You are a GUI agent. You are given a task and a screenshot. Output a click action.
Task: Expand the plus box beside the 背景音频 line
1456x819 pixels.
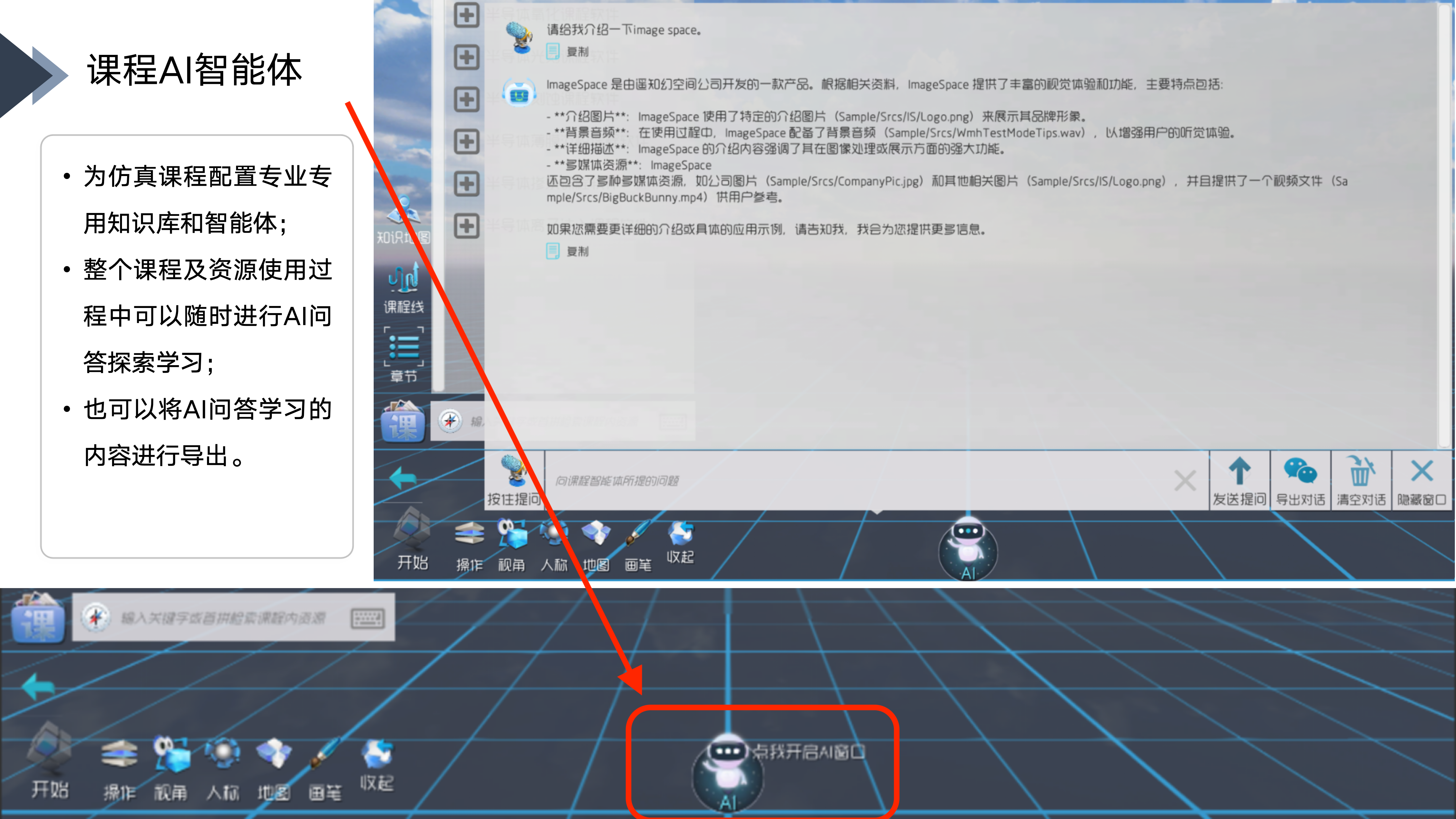(x=466, y=141)
